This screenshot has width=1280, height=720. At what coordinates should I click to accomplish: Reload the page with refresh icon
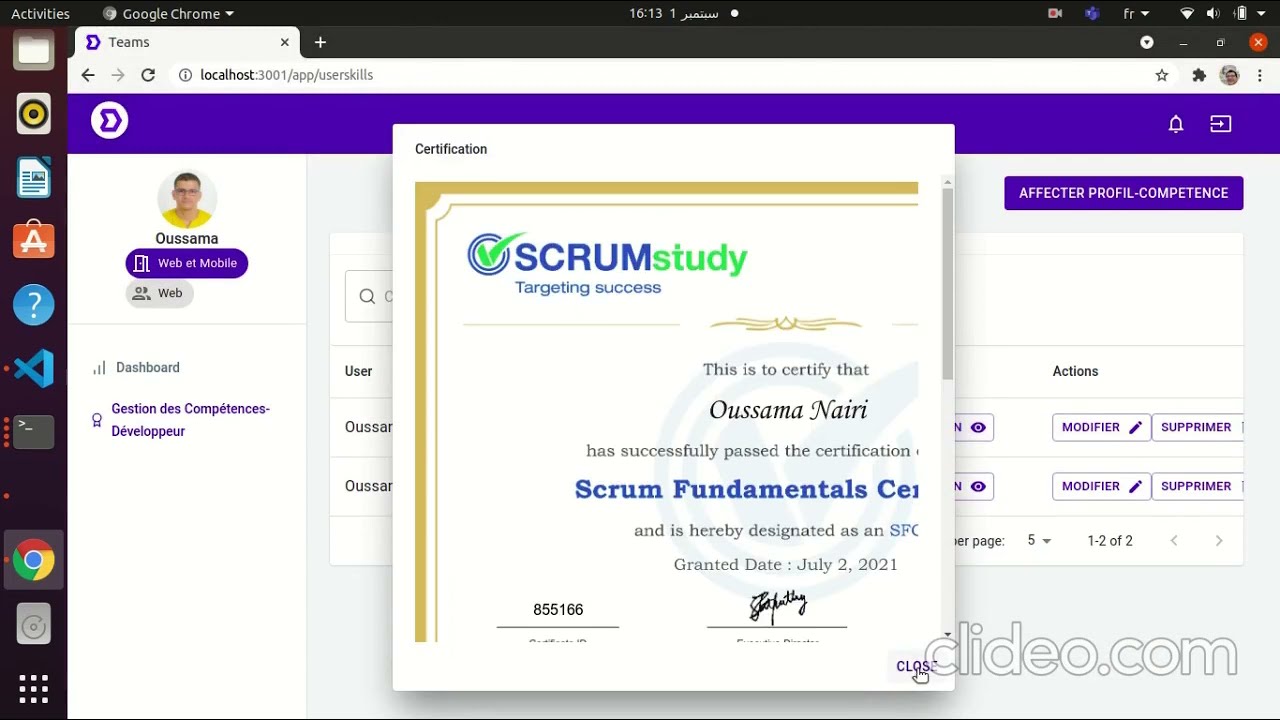(x=148, y=75)
